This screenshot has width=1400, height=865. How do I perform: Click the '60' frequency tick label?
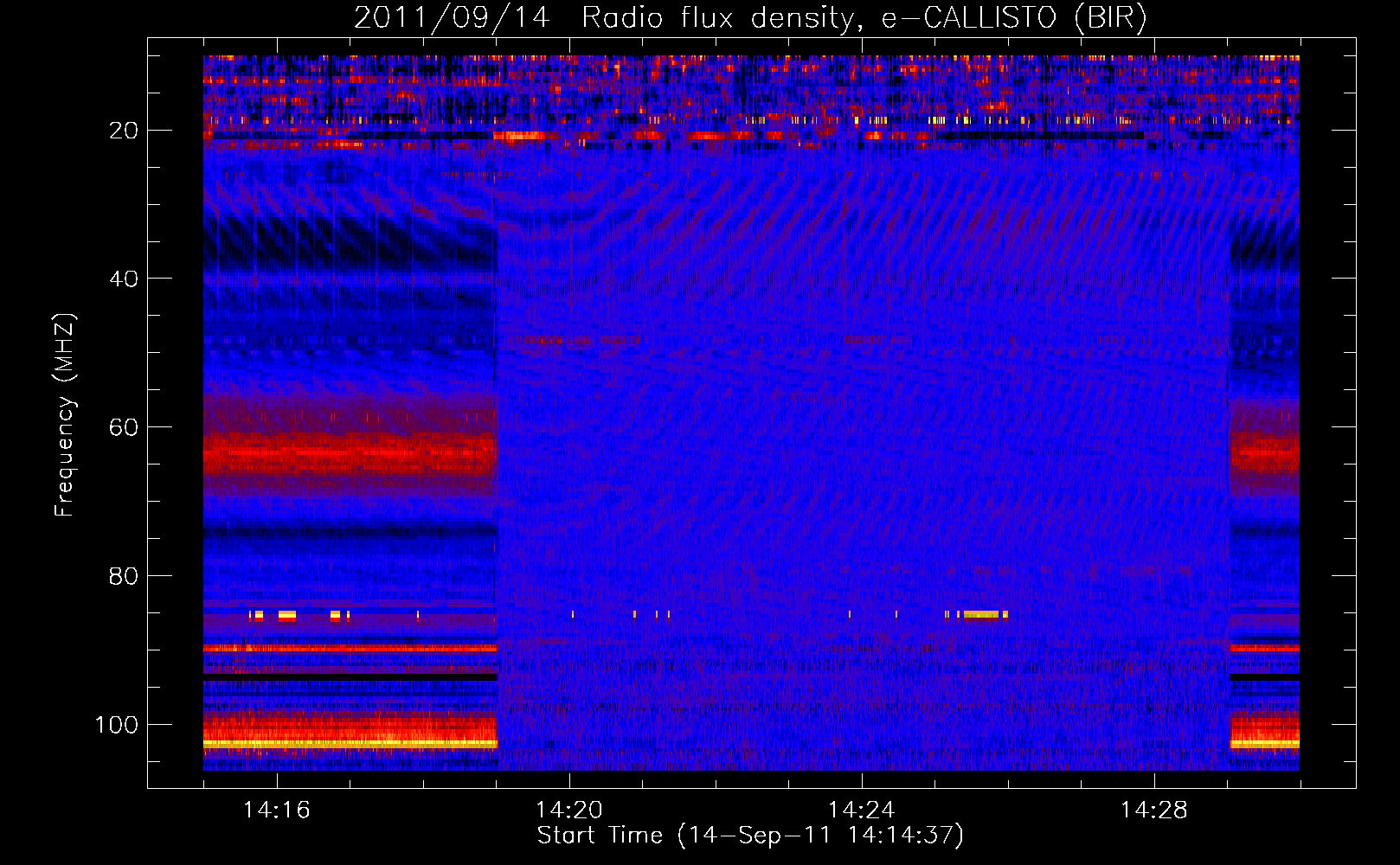[x=124, y=428]
